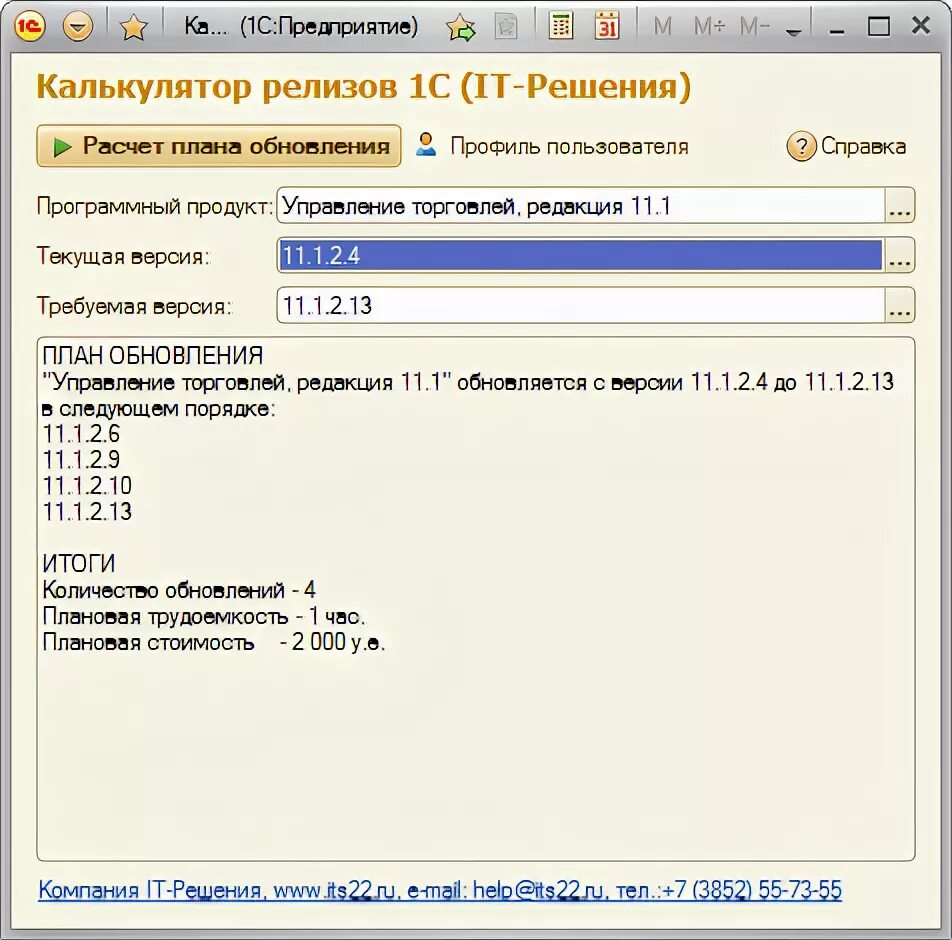Image resolution: width=952 pixels, height=940 pixels.
Task: Run Расчет плана обновления
Action: pos(219,146)
